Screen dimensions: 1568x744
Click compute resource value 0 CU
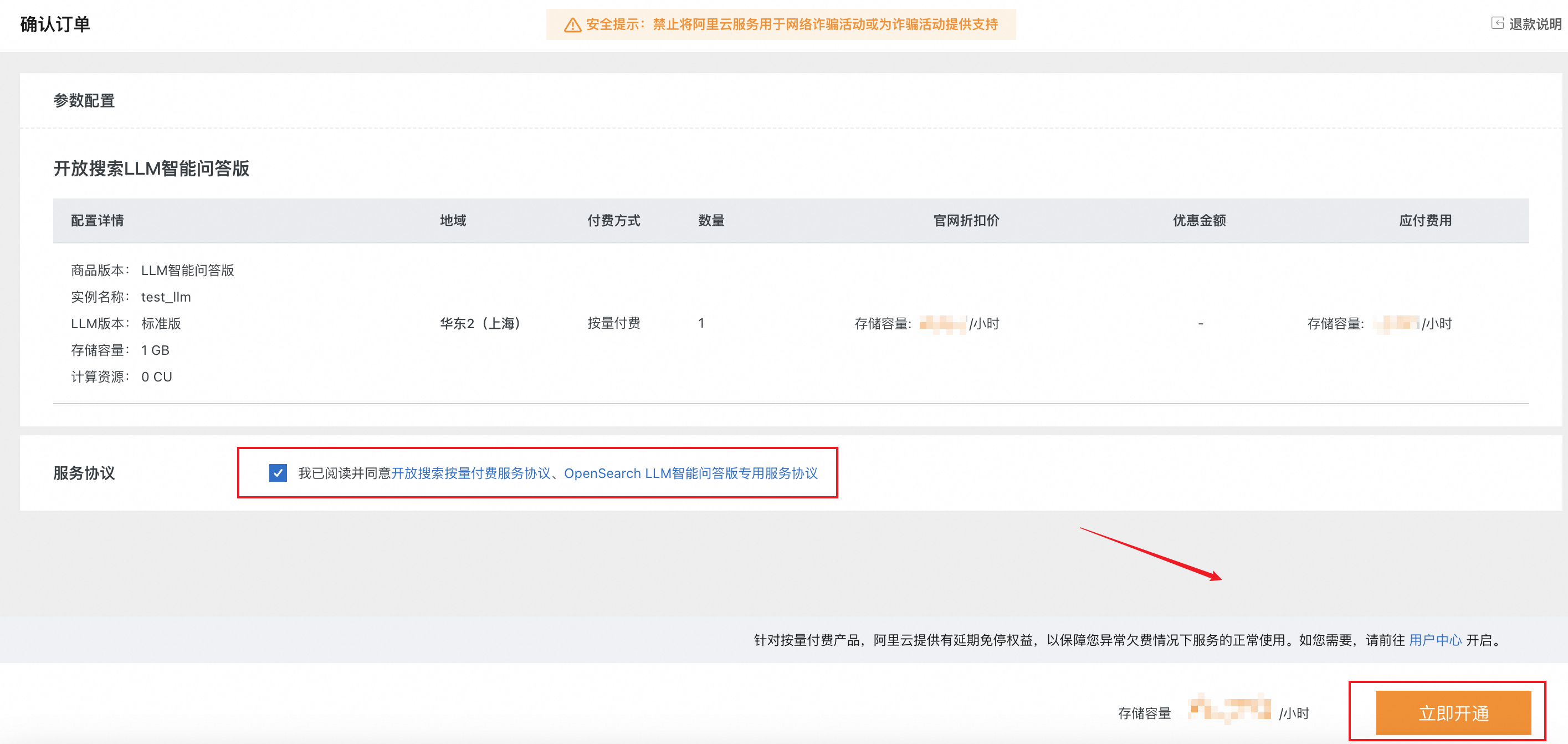(156, 377)
